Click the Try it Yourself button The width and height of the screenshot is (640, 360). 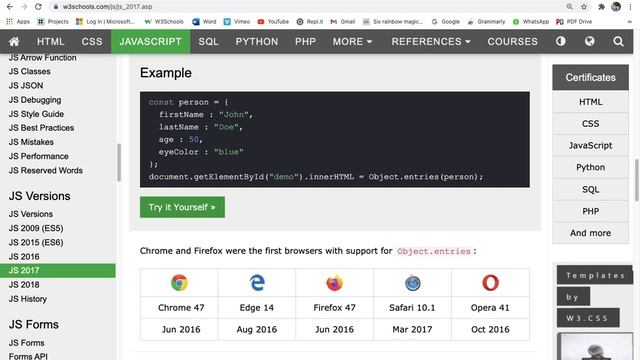pyautogui.click(x=182, y=207)
